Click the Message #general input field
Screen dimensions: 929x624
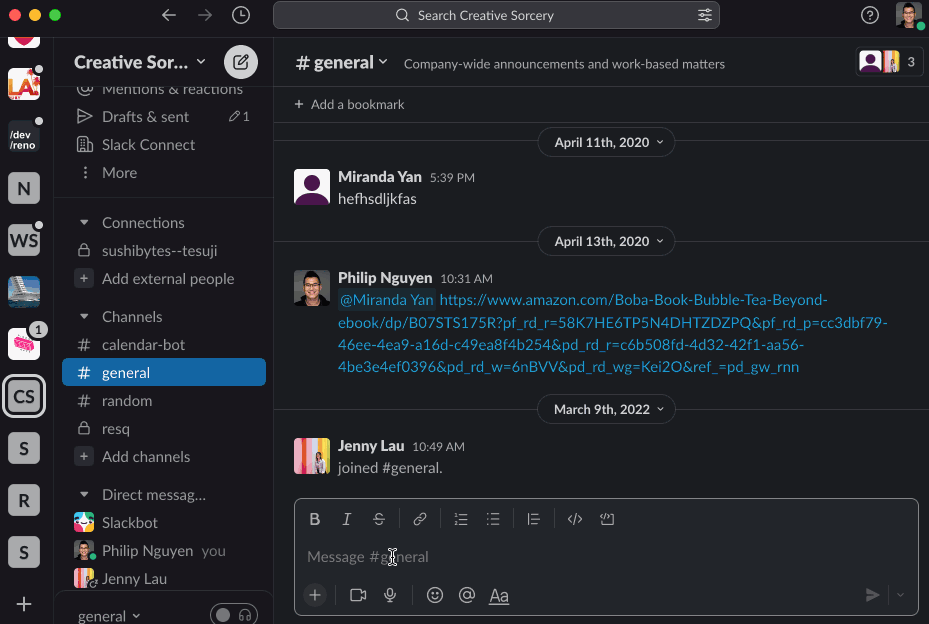tap(600, 557)
